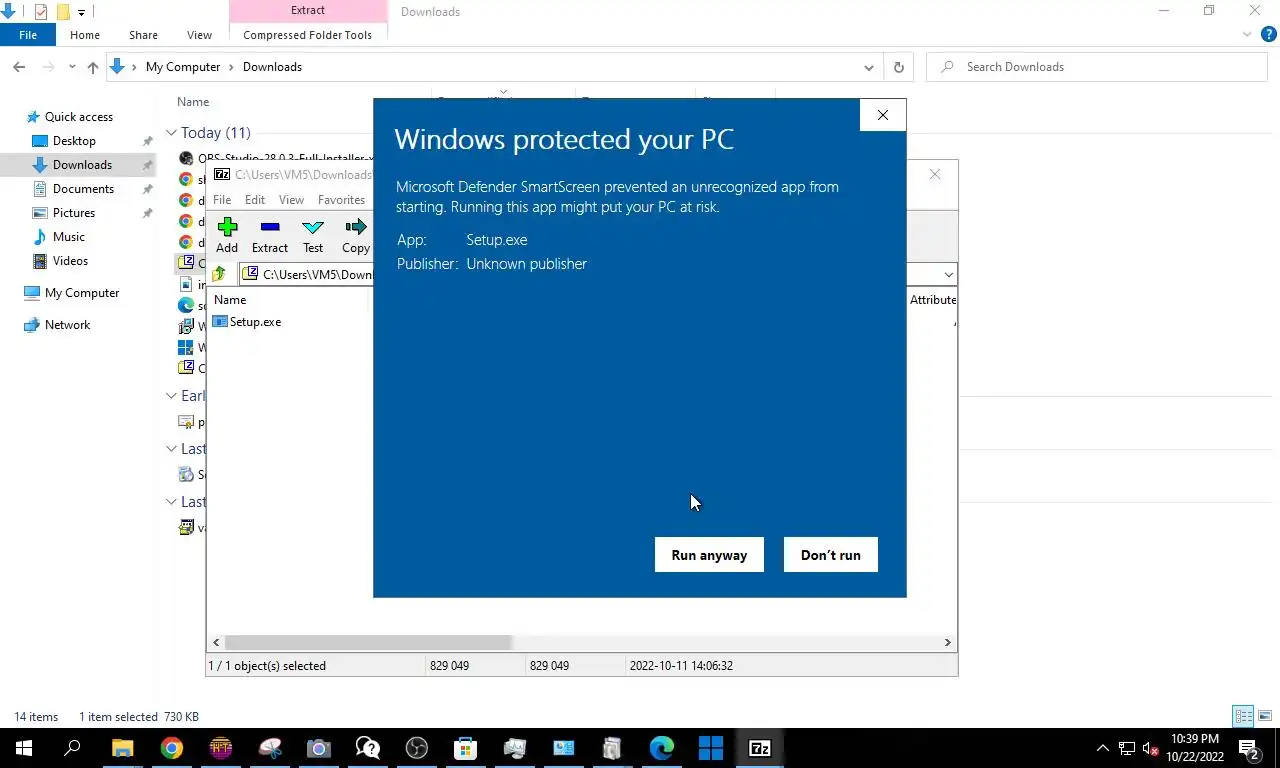Open Microsoft Store from taskbar

[466, 748]
